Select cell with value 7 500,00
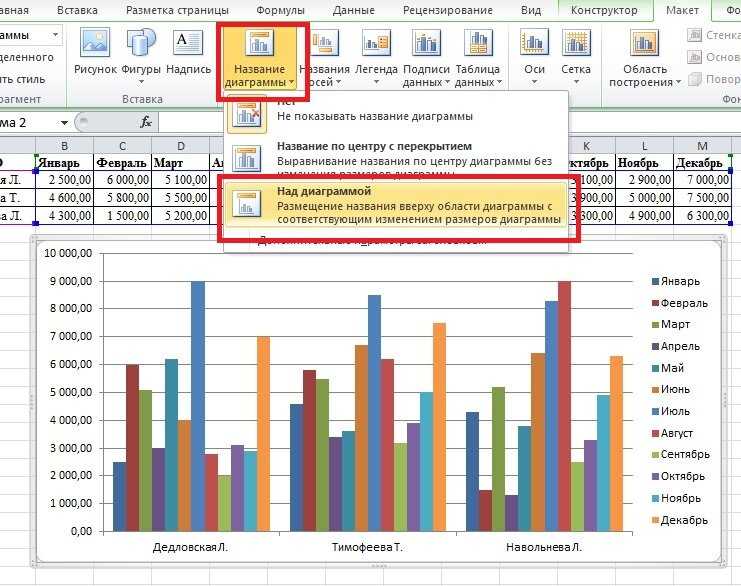Screen dimensions: 741x586 [702, 198]
